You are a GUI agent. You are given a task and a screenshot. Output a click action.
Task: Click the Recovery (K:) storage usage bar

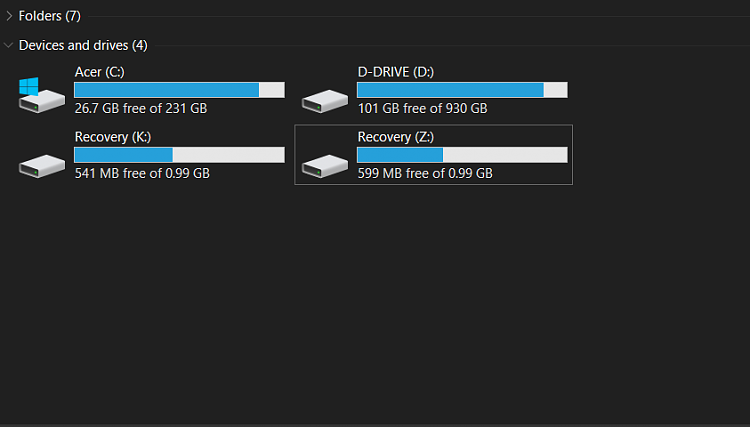[x=179, y=155]
